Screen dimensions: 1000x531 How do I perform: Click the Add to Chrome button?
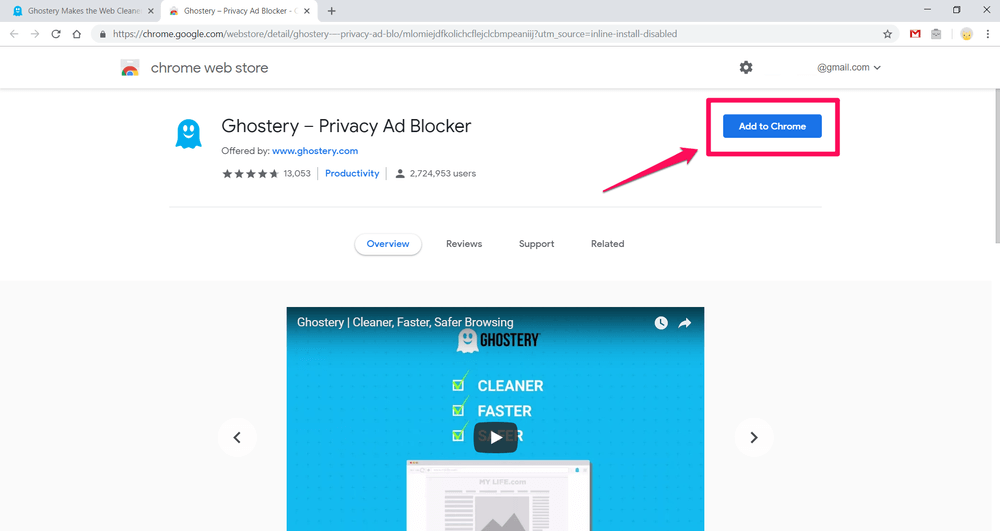tap(772, 126)
